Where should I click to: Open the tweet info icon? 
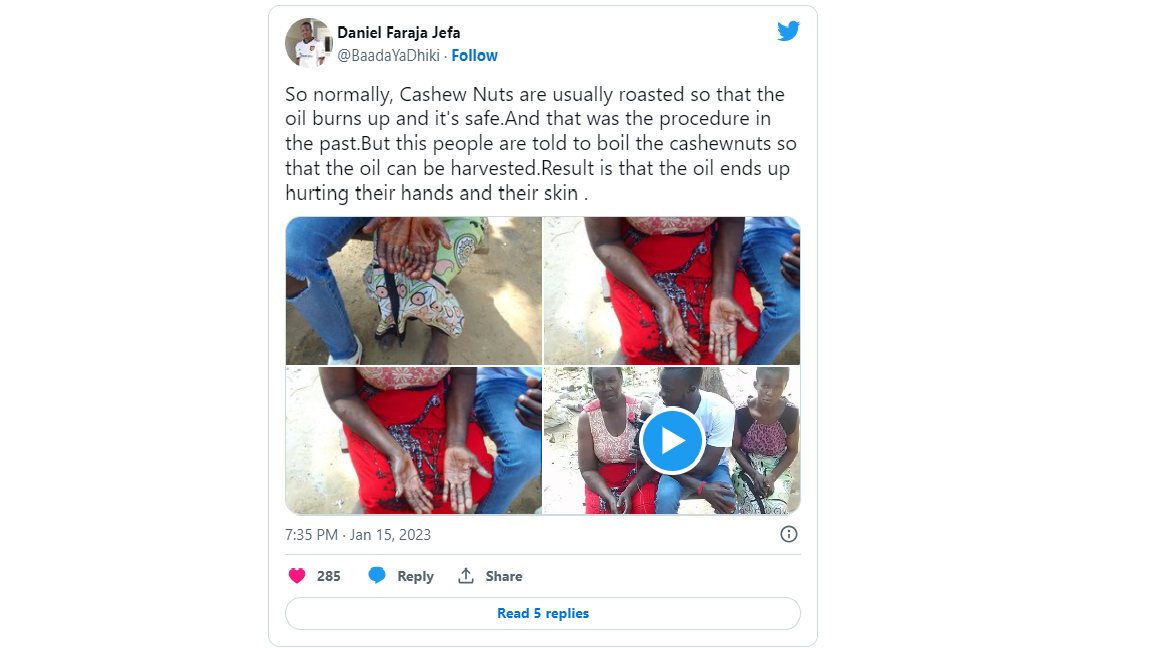coord(788,534)
